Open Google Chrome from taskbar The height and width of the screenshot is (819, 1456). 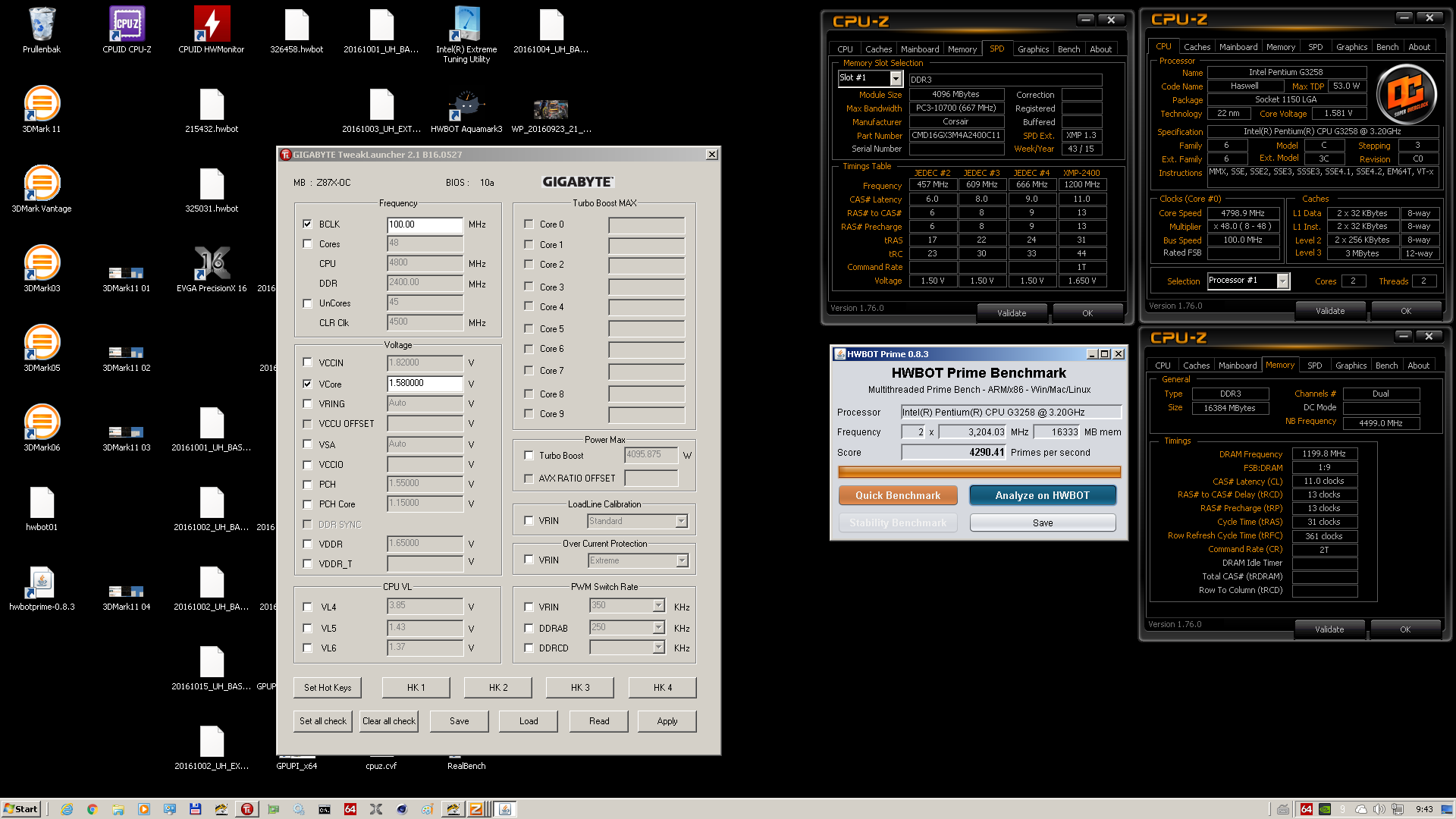click(x=92, y=809)
